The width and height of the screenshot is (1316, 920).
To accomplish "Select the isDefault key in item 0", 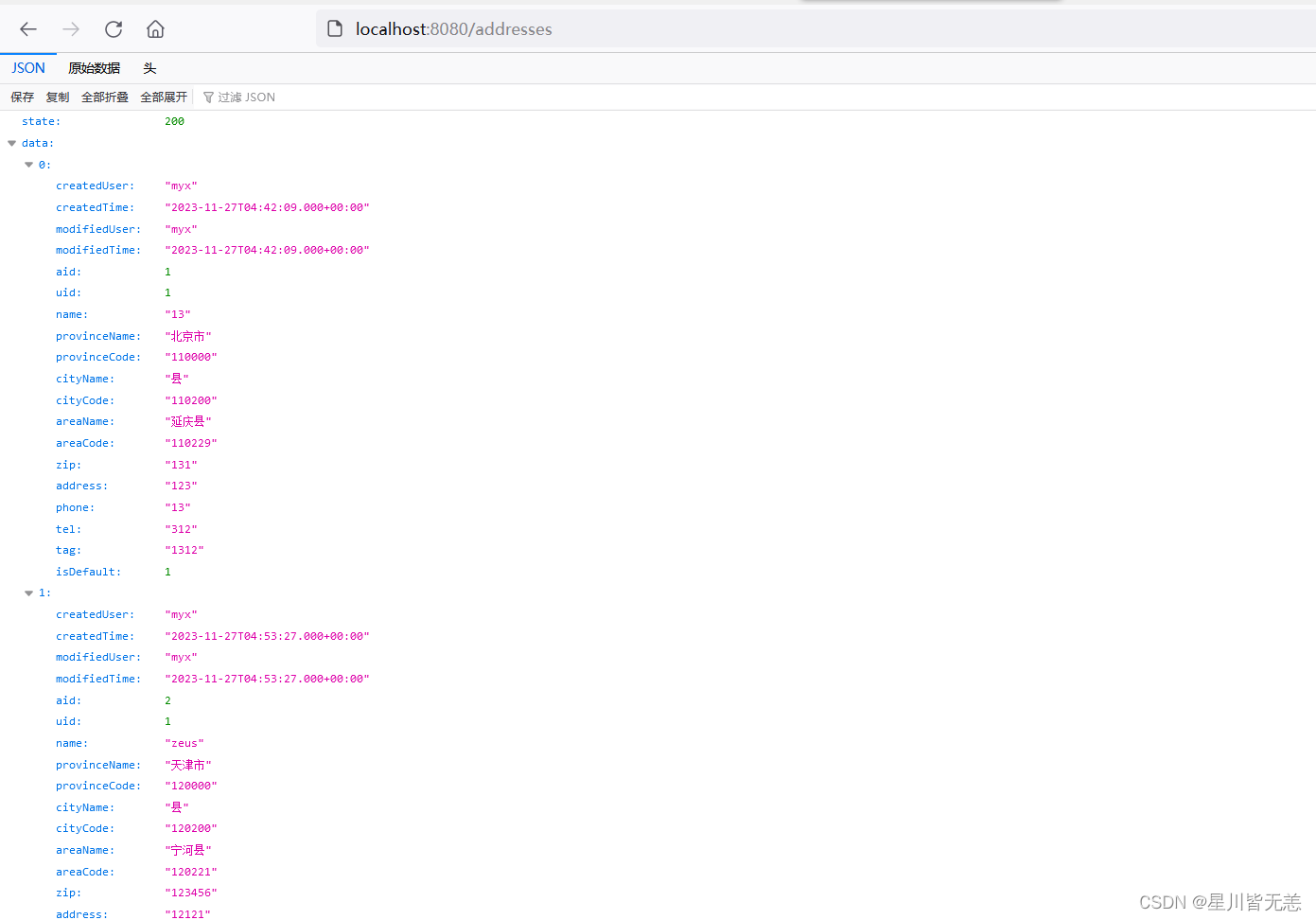I will coord(88,572).
